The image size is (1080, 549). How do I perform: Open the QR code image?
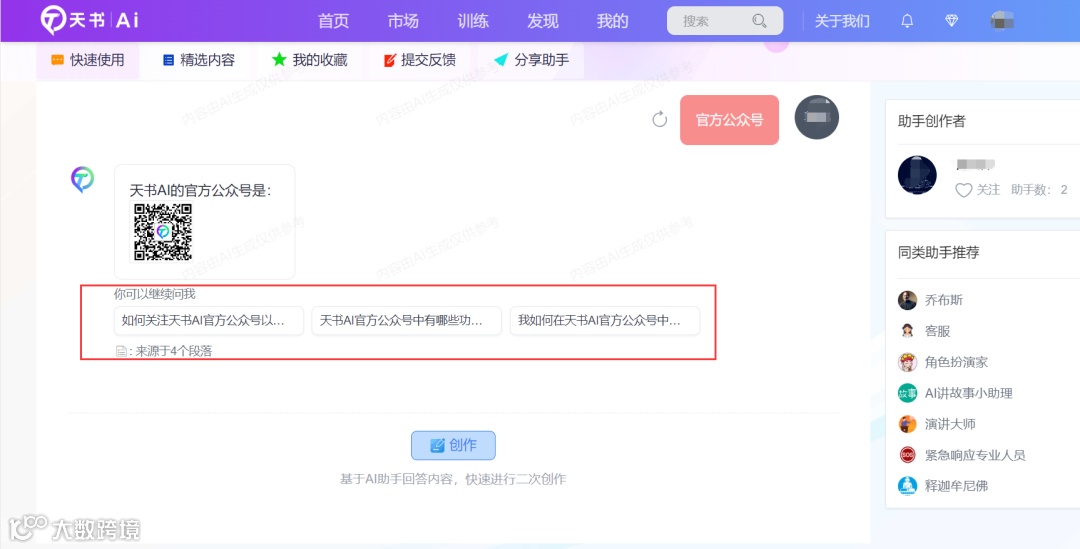pos(163,231)
